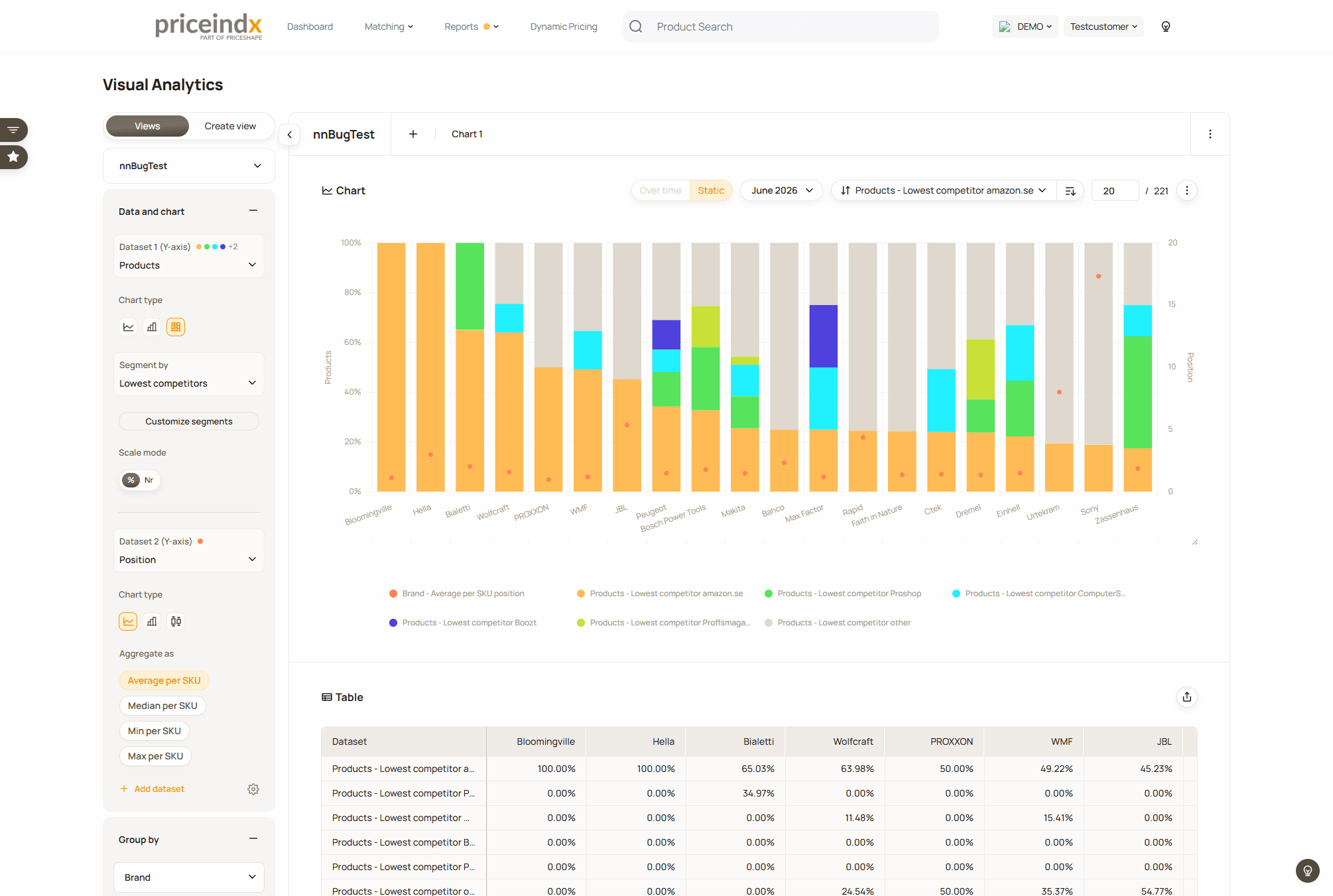Select line chart type for Dataset 1

pyautogui.click(x=128, y=327)
